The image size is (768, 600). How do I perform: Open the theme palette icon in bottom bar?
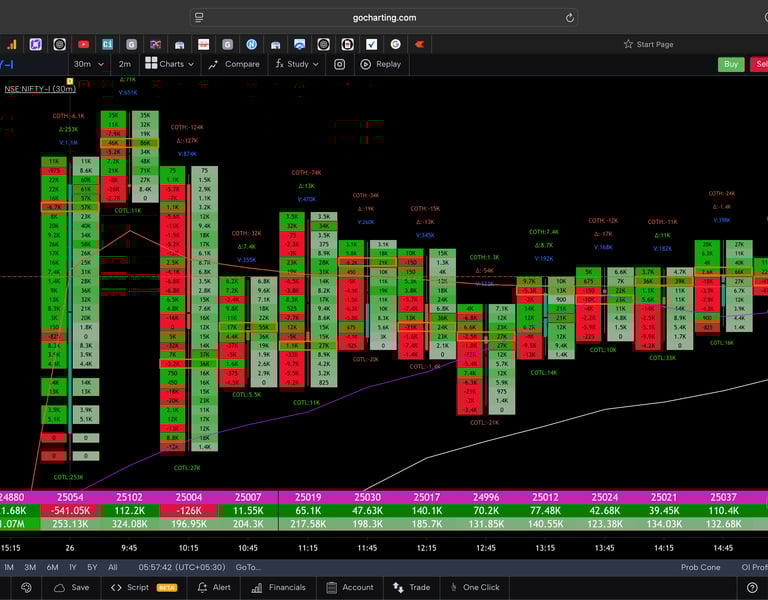26,587
